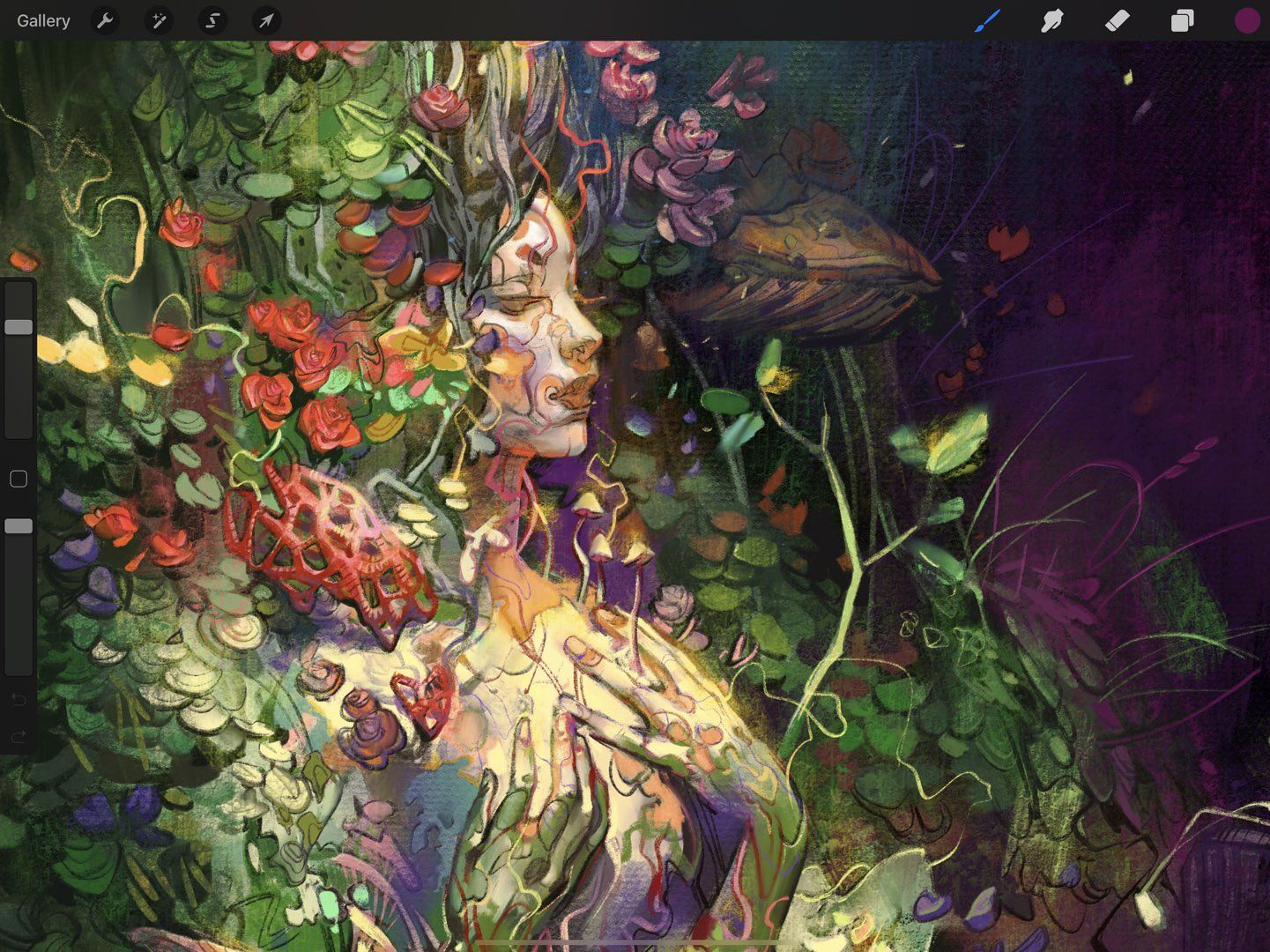
Task: Tap redo arrow in sidebar
Action: pyautogui.click(x=18, y=737)
